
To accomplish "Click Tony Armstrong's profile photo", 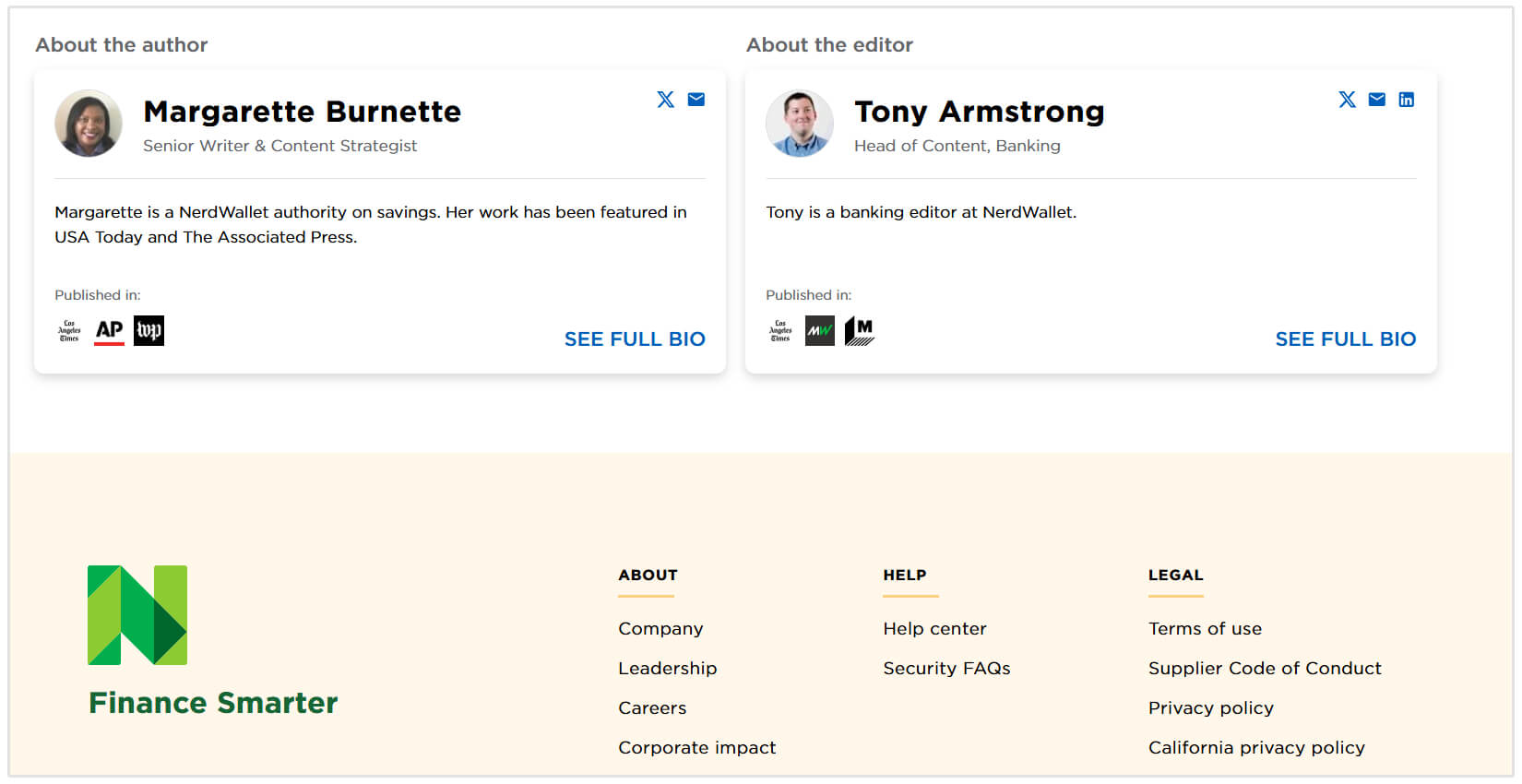I will [800, 124].
